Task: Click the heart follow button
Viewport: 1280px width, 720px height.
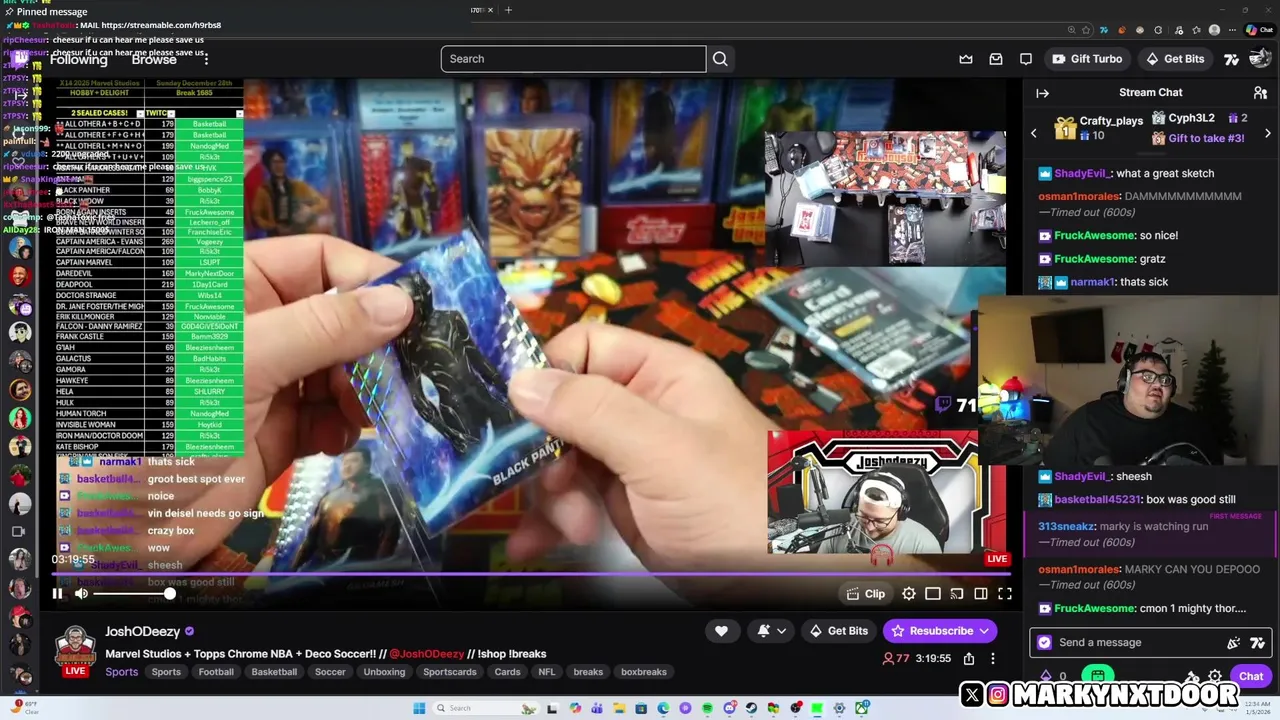Action: pos(721,631)
